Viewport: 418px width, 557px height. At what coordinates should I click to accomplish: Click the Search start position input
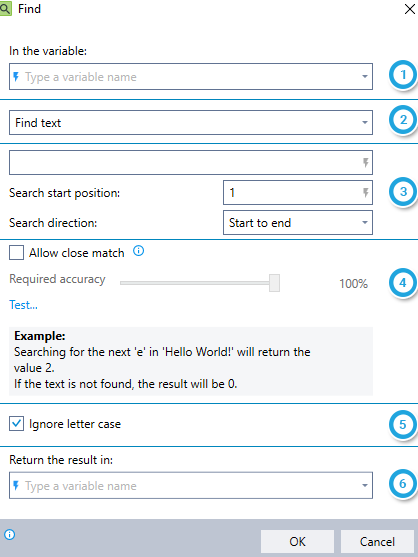298,193
